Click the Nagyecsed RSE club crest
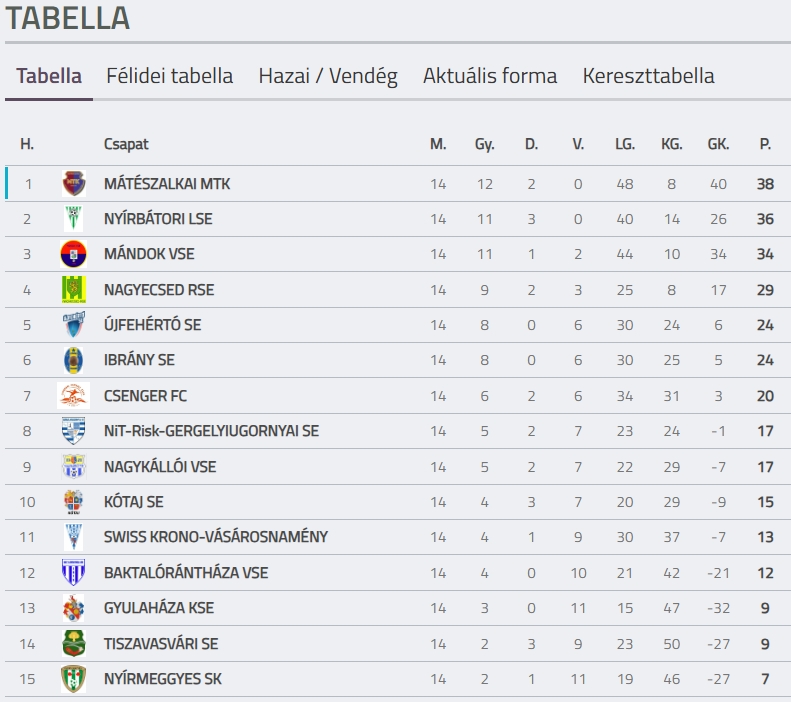 coord(73,290)
